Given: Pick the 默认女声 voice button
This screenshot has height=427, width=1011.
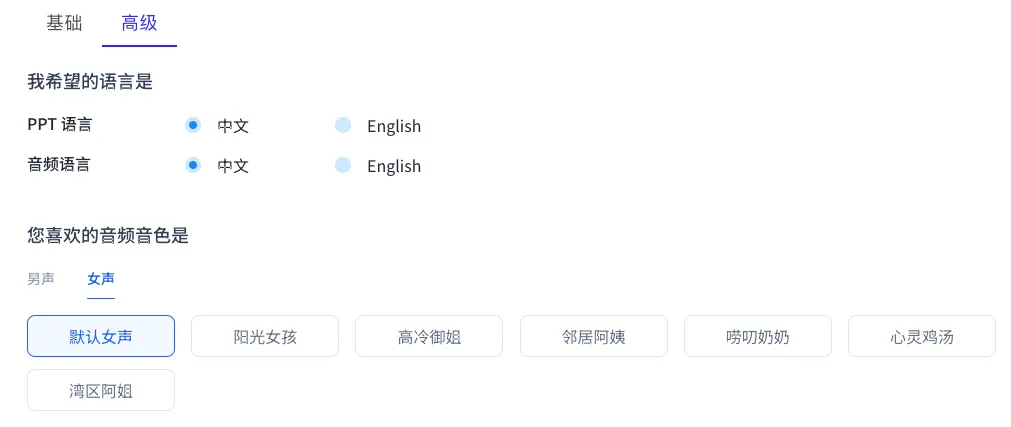Looking at the screenshot, I should pyautogui.click(x=101, y=337).
